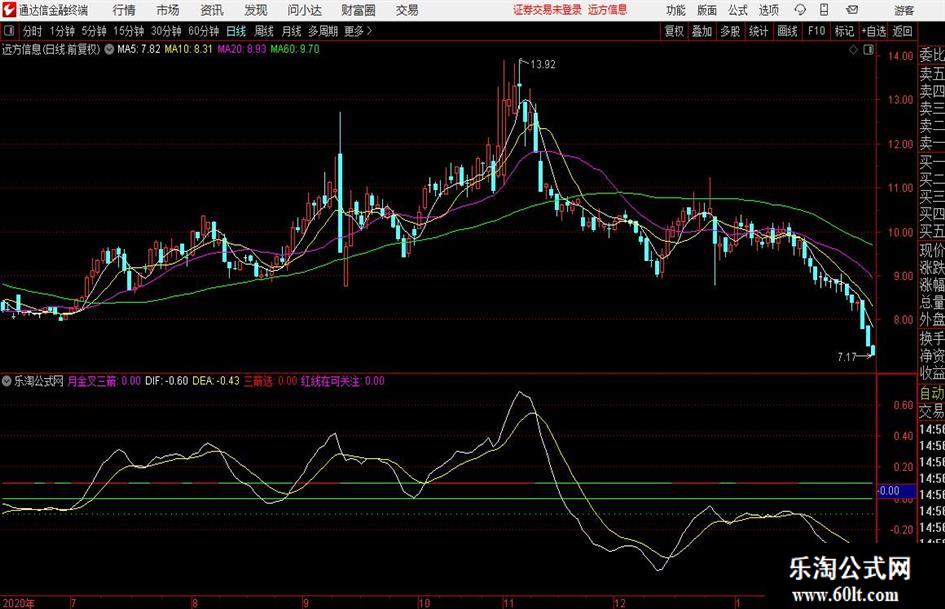This screenshot has height=609, width=945.
Task: Click the 证券交易未登录 login link
Action: 547,10
